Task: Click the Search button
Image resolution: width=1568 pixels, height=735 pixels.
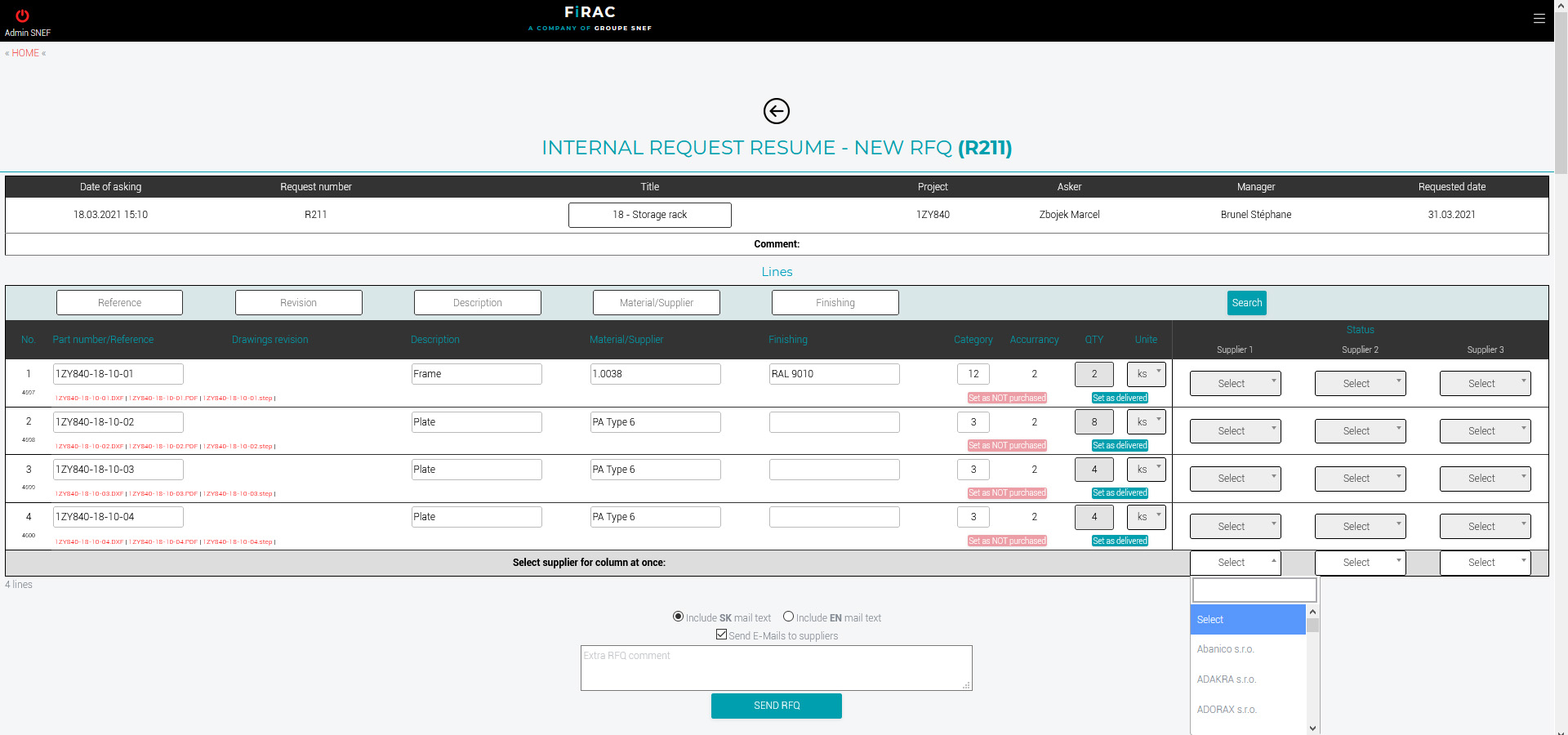Action: (1246, 303)
